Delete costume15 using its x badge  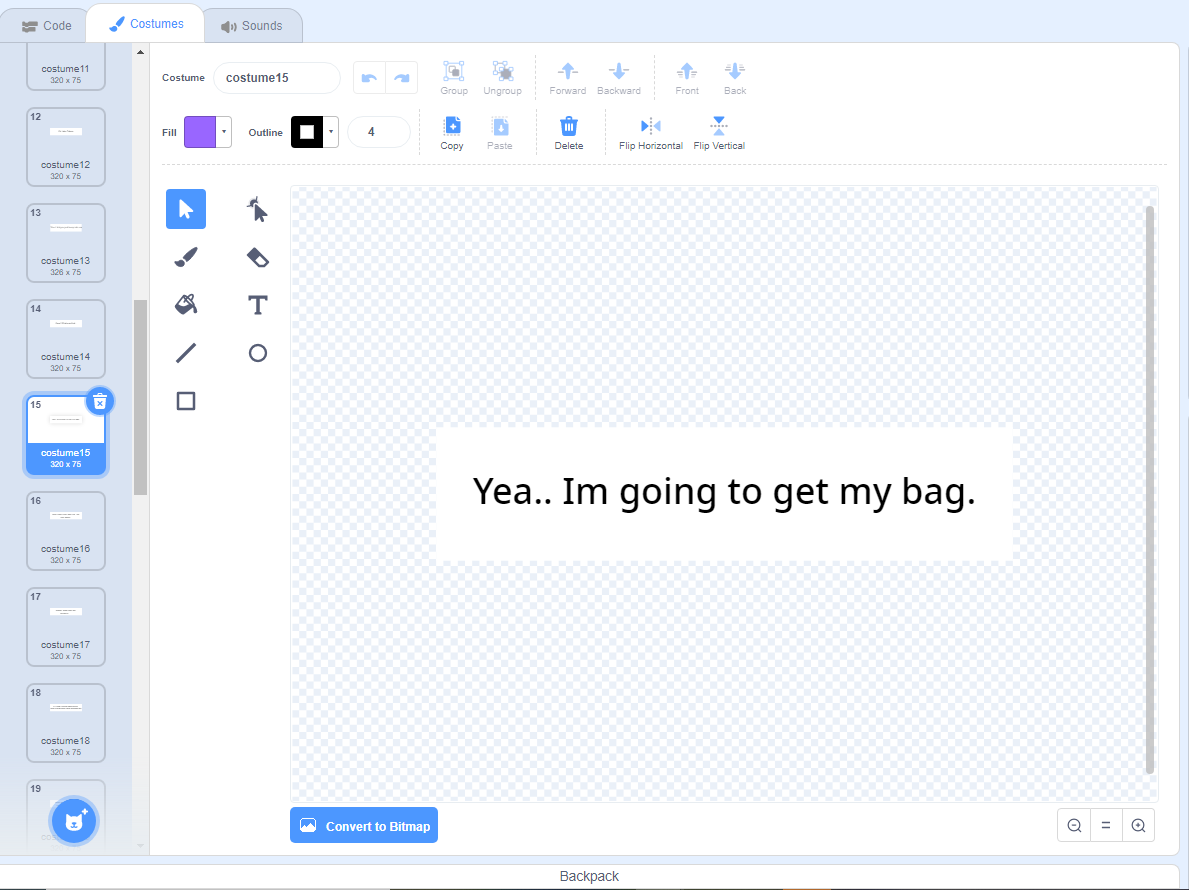coord(99,401)
